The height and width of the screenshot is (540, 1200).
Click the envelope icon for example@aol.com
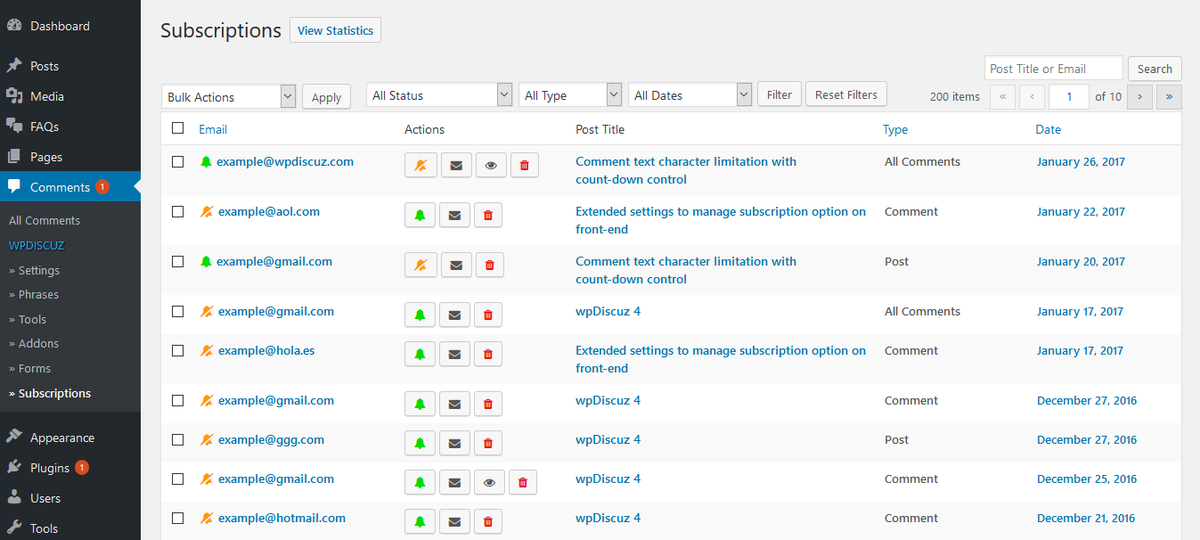454,215
